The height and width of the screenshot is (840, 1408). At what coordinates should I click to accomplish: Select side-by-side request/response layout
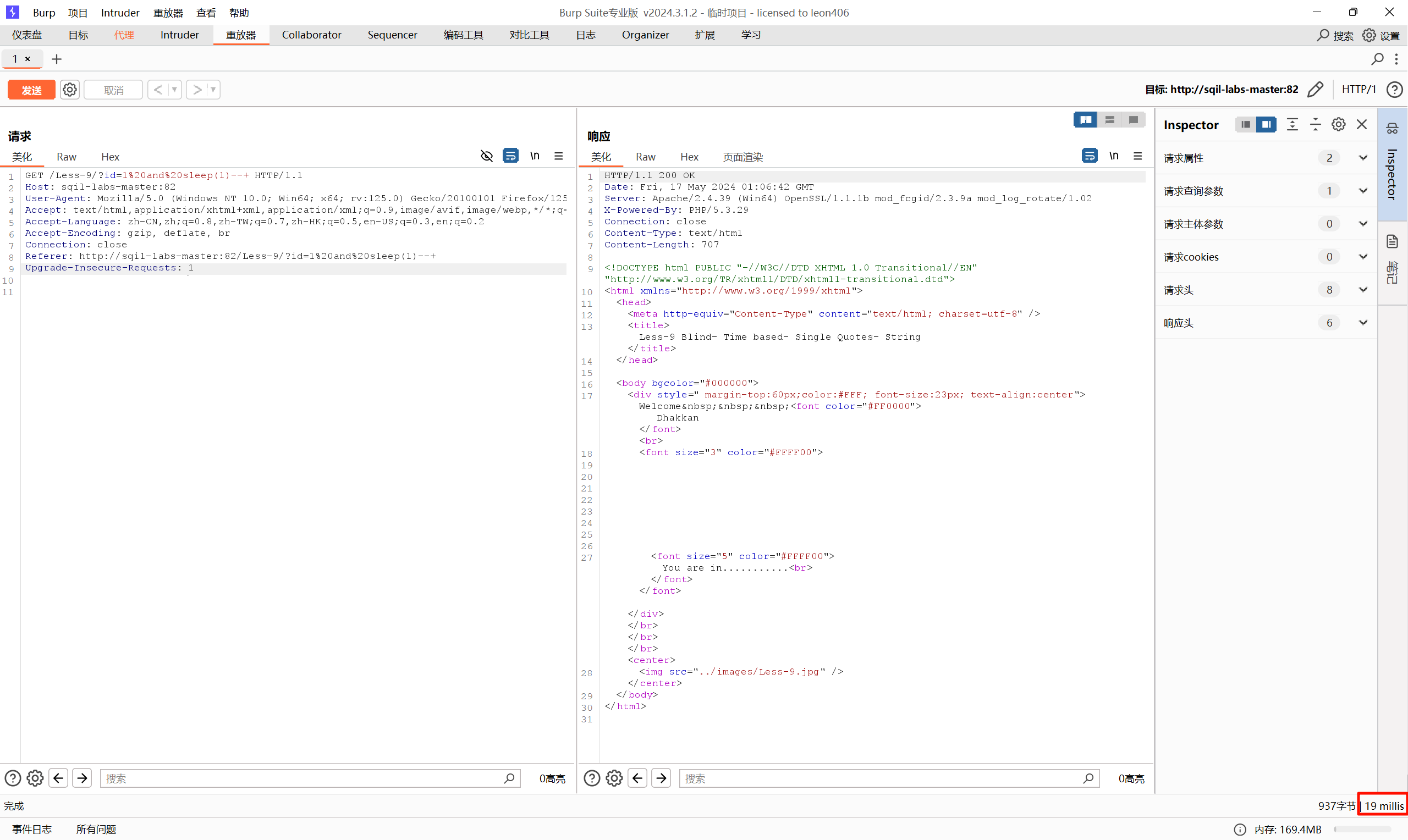point(1085,119)
